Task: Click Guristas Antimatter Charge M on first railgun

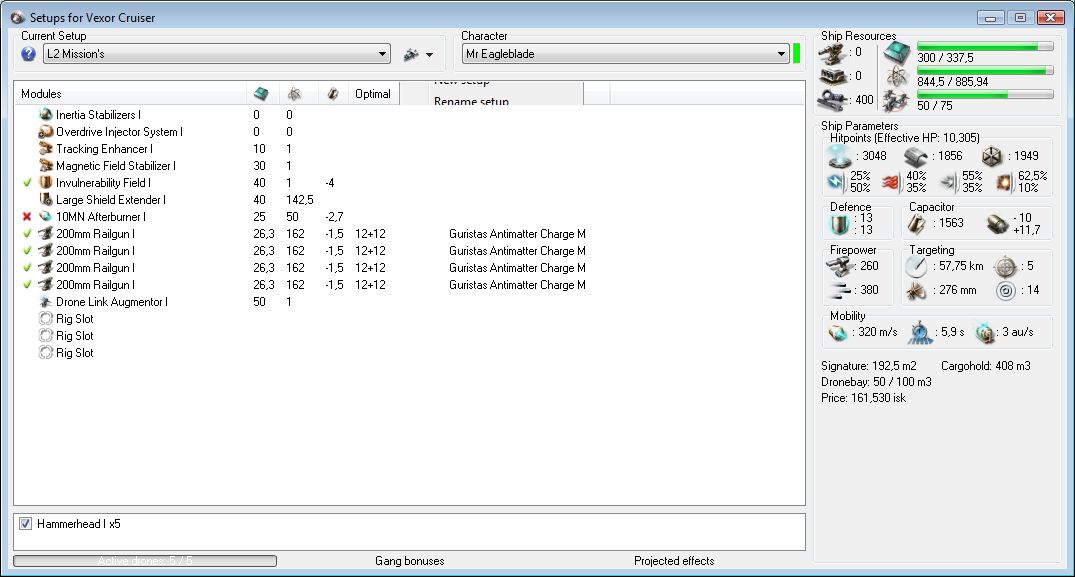Action: (517, 234)
